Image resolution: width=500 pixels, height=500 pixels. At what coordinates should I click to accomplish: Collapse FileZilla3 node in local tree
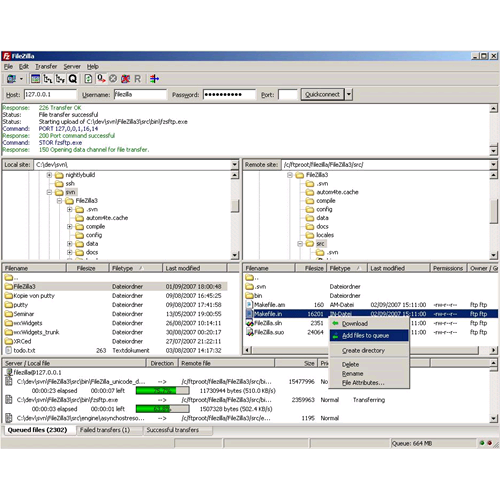59,201
